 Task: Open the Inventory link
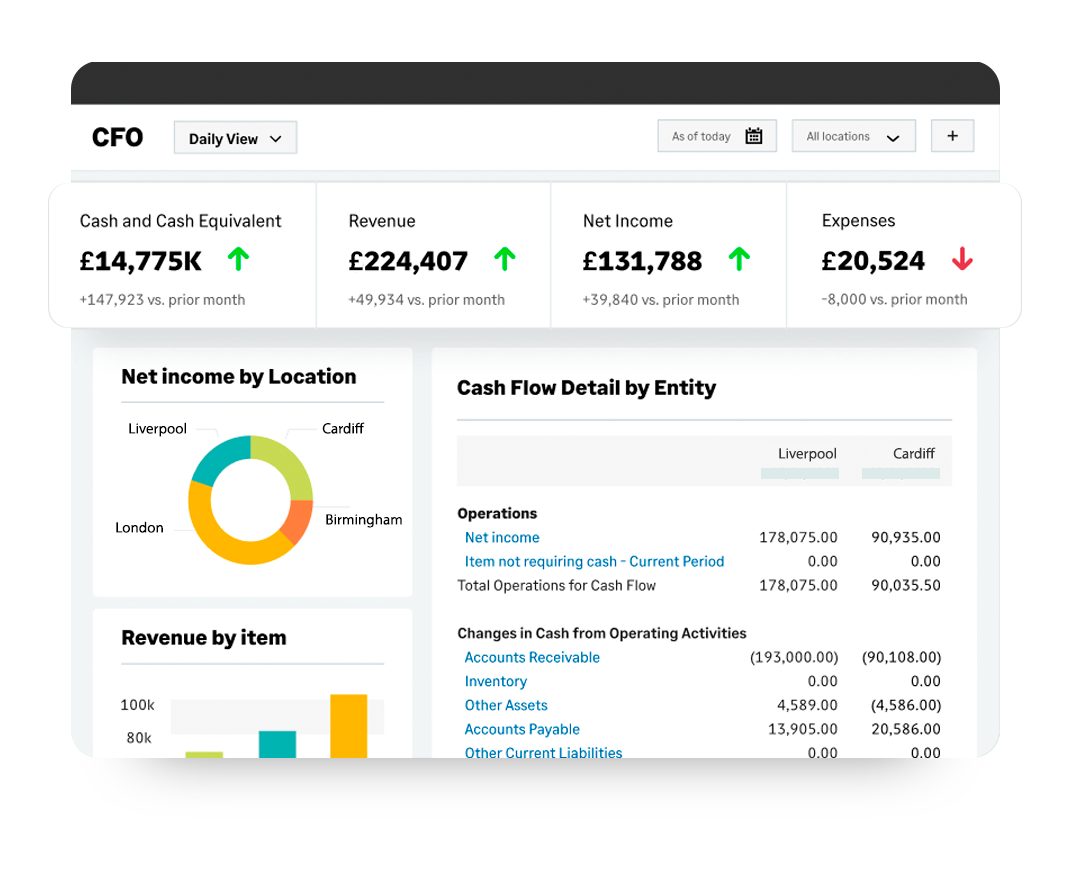click(x=496, y=681)
